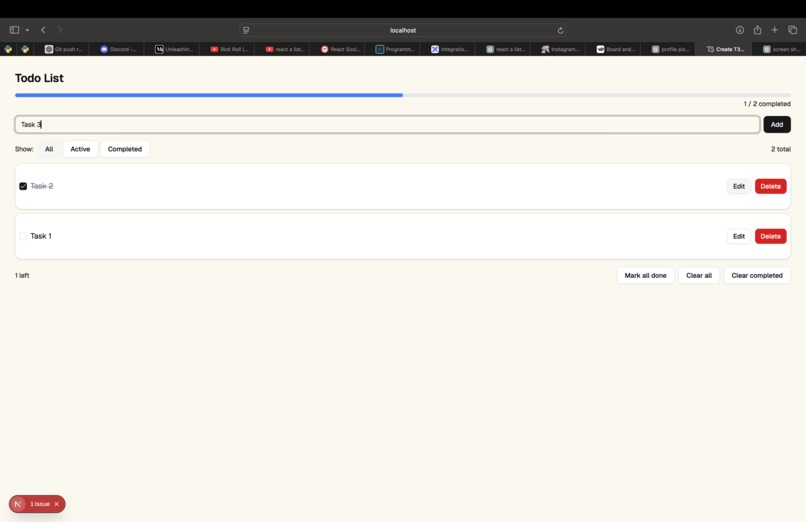Switch to the screen sh... tab
The height and width of the screenshot is (522, 806).
[x=781, y=49]
